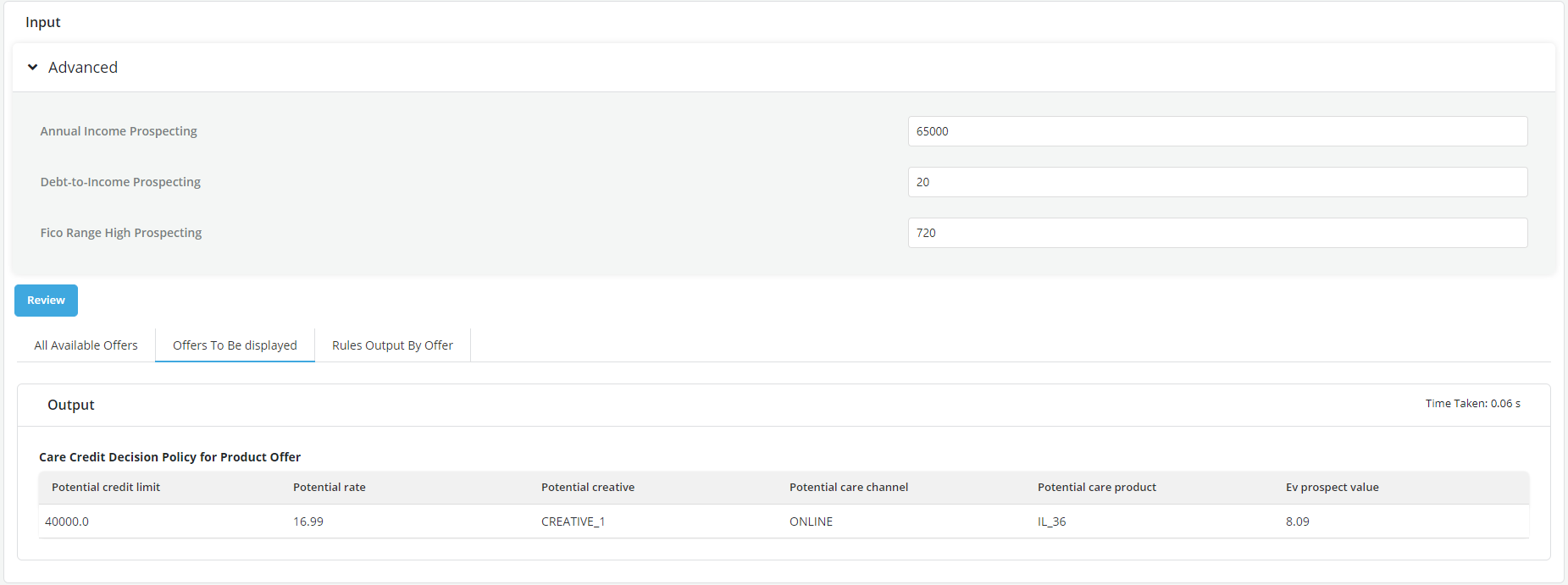
Task: Open the Offers To Be displayed tab
Action: click(x=235, y=345)
